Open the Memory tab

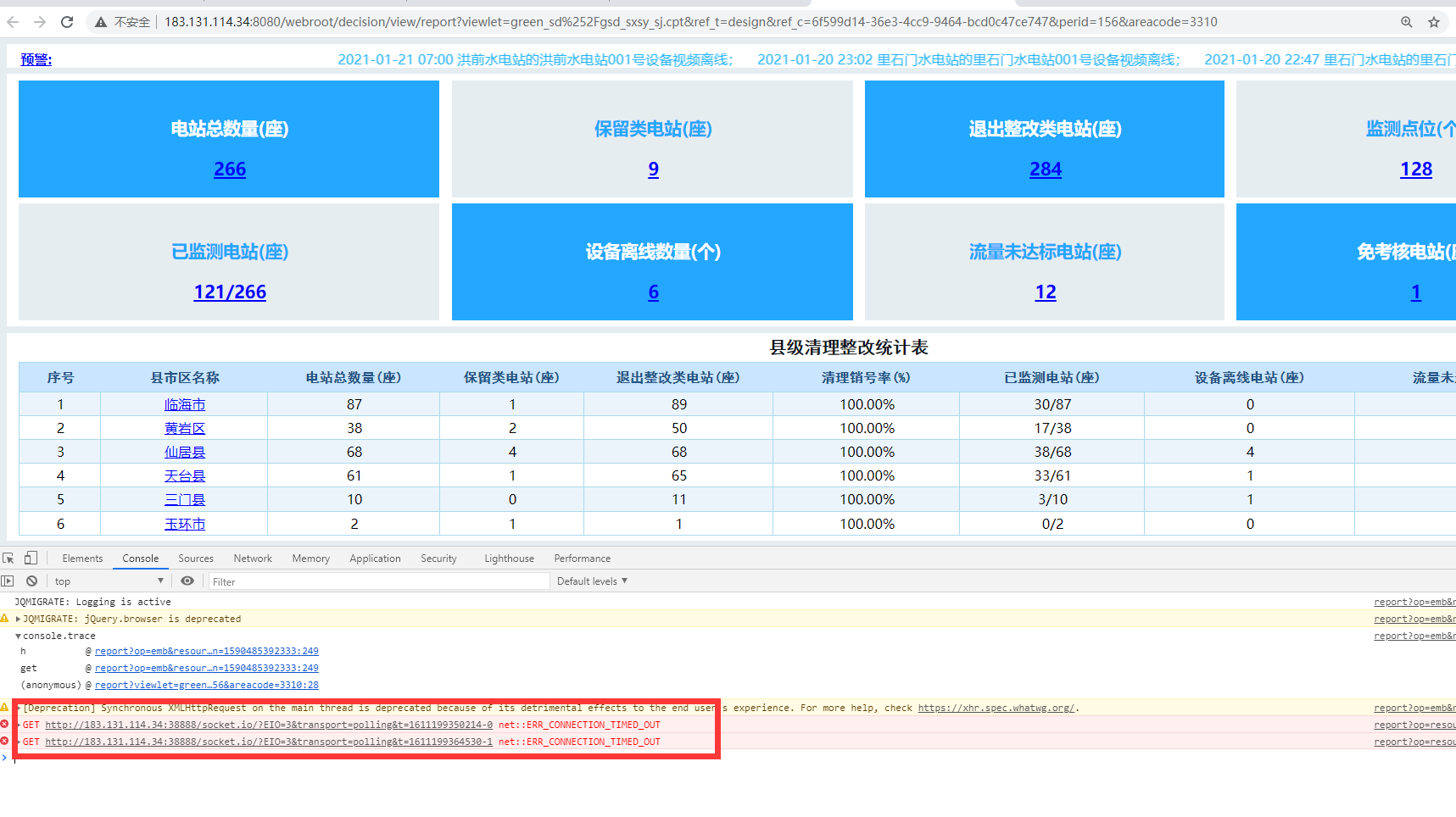coord(311,559)
